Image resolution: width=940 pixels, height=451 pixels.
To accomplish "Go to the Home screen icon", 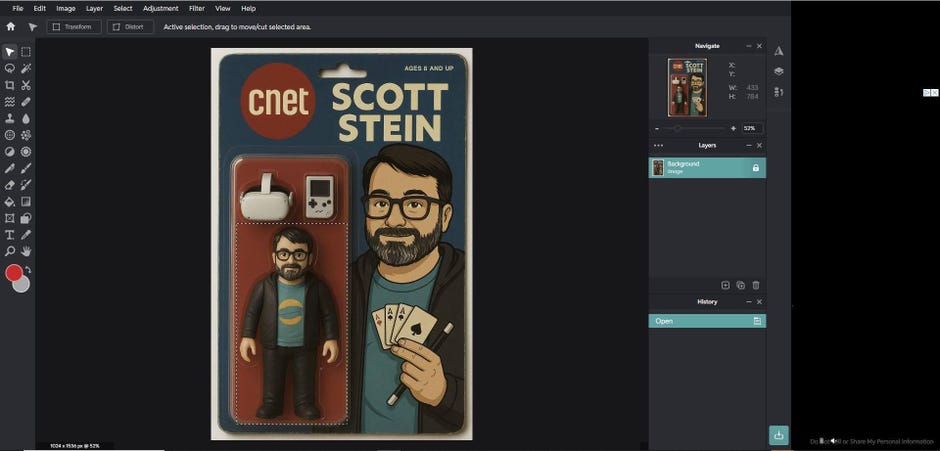I will 10,26.
